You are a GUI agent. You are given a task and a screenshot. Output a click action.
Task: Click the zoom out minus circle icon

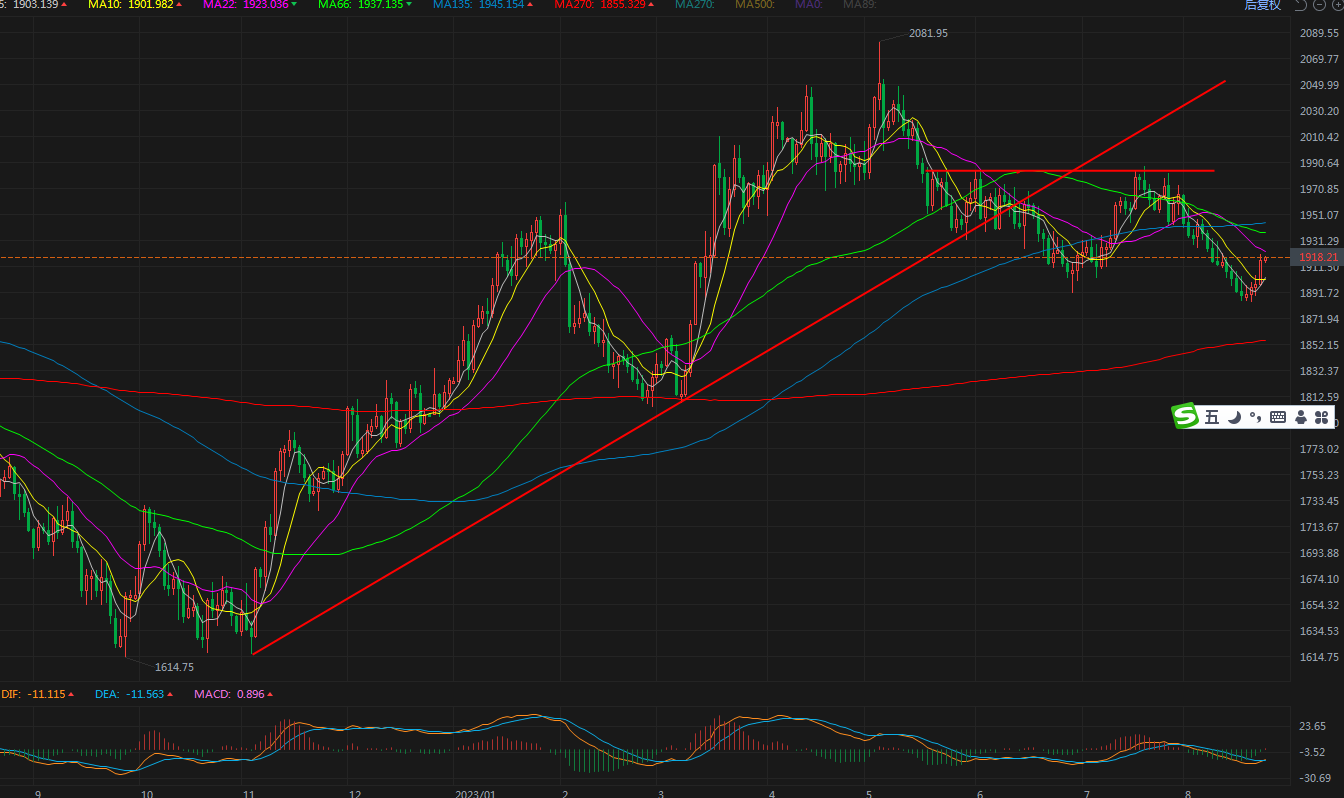[1319, 5]
